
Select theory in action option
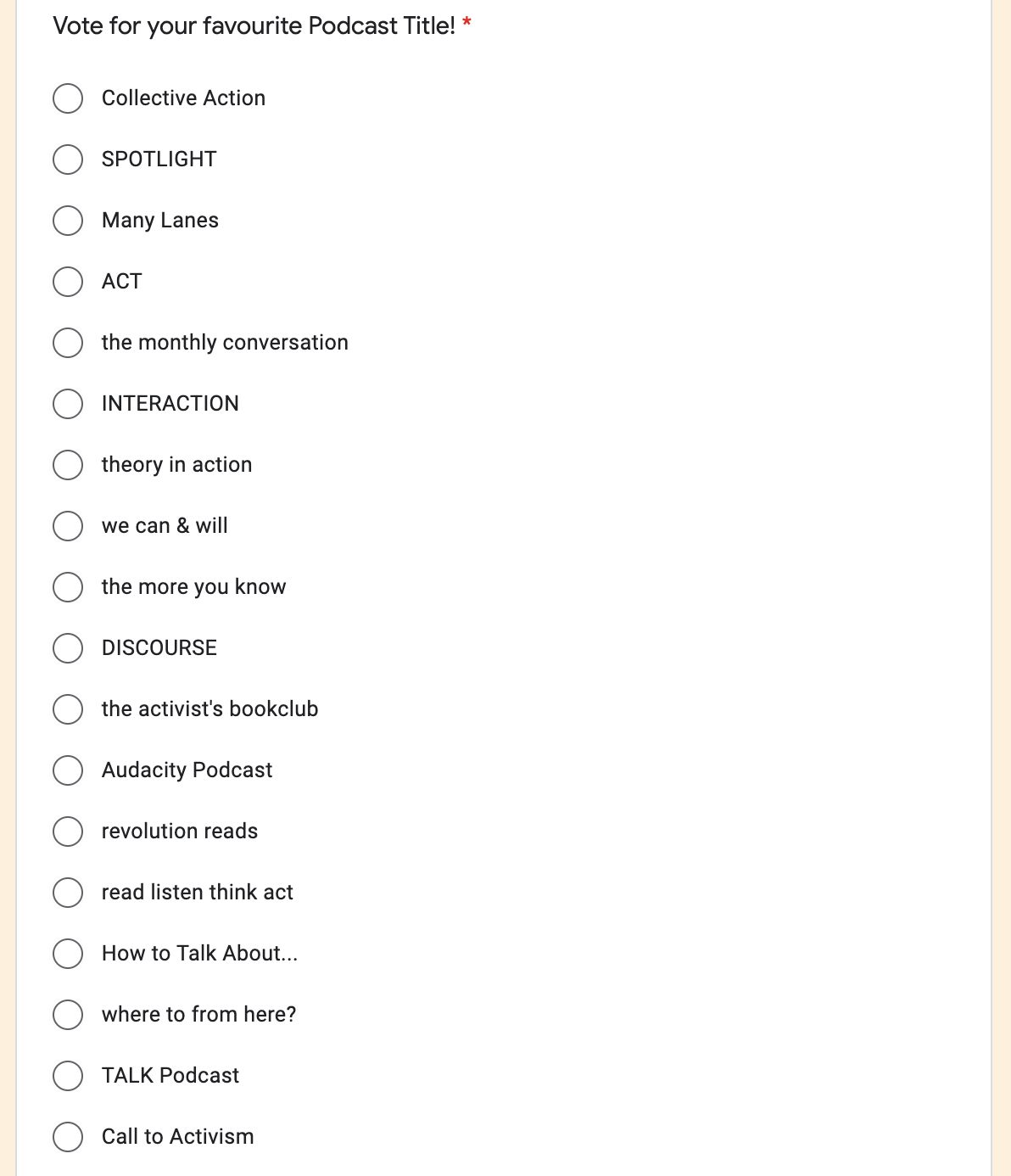68,465
